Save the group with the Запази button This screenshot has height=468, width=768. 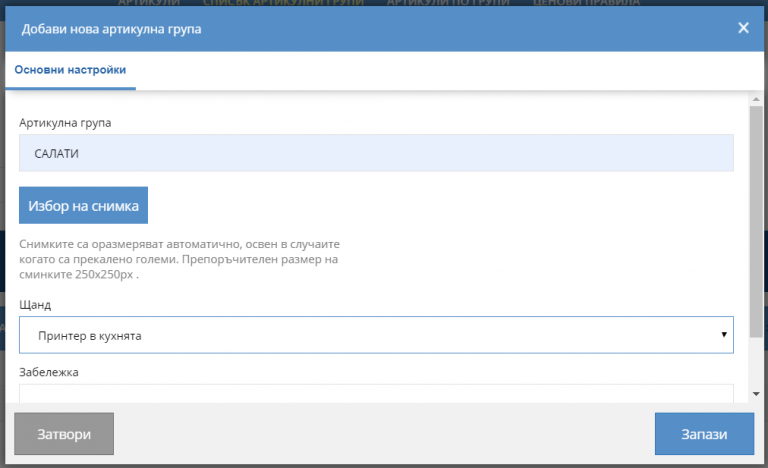point(703,435)
